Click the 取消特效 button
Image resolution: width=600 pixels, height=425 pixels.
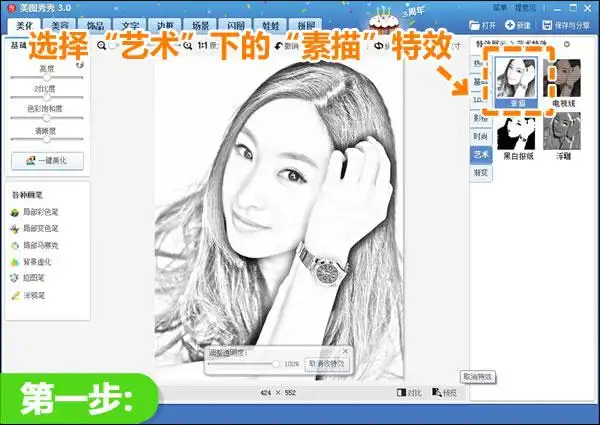coord(477,377)
